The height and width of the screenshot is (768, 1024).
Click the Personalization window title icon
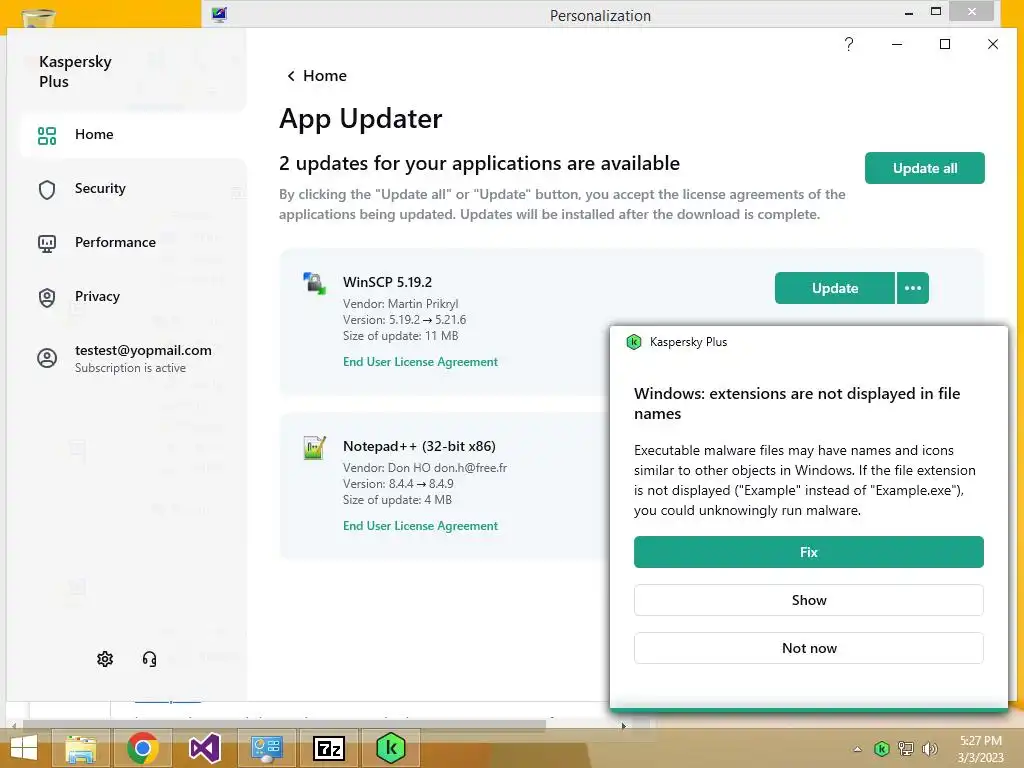coord(219,14)
